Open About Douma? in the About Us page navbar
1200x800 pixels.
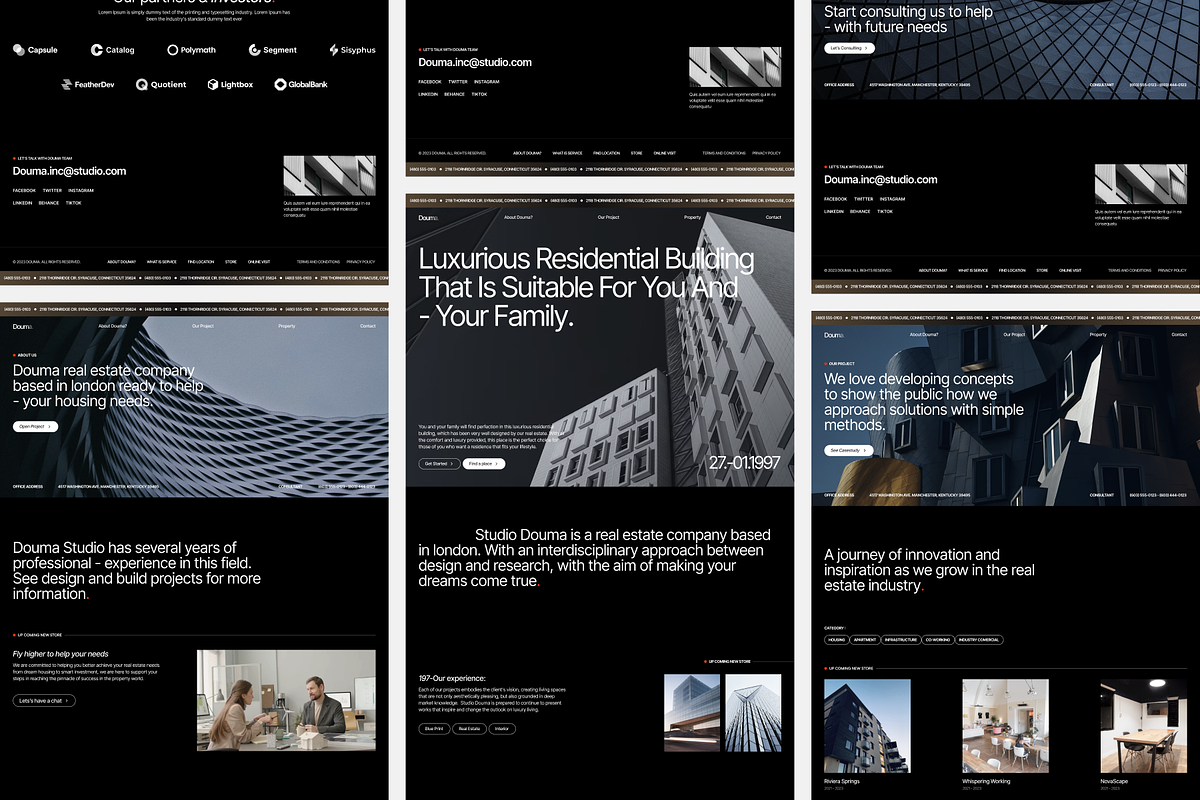(112, 326)
